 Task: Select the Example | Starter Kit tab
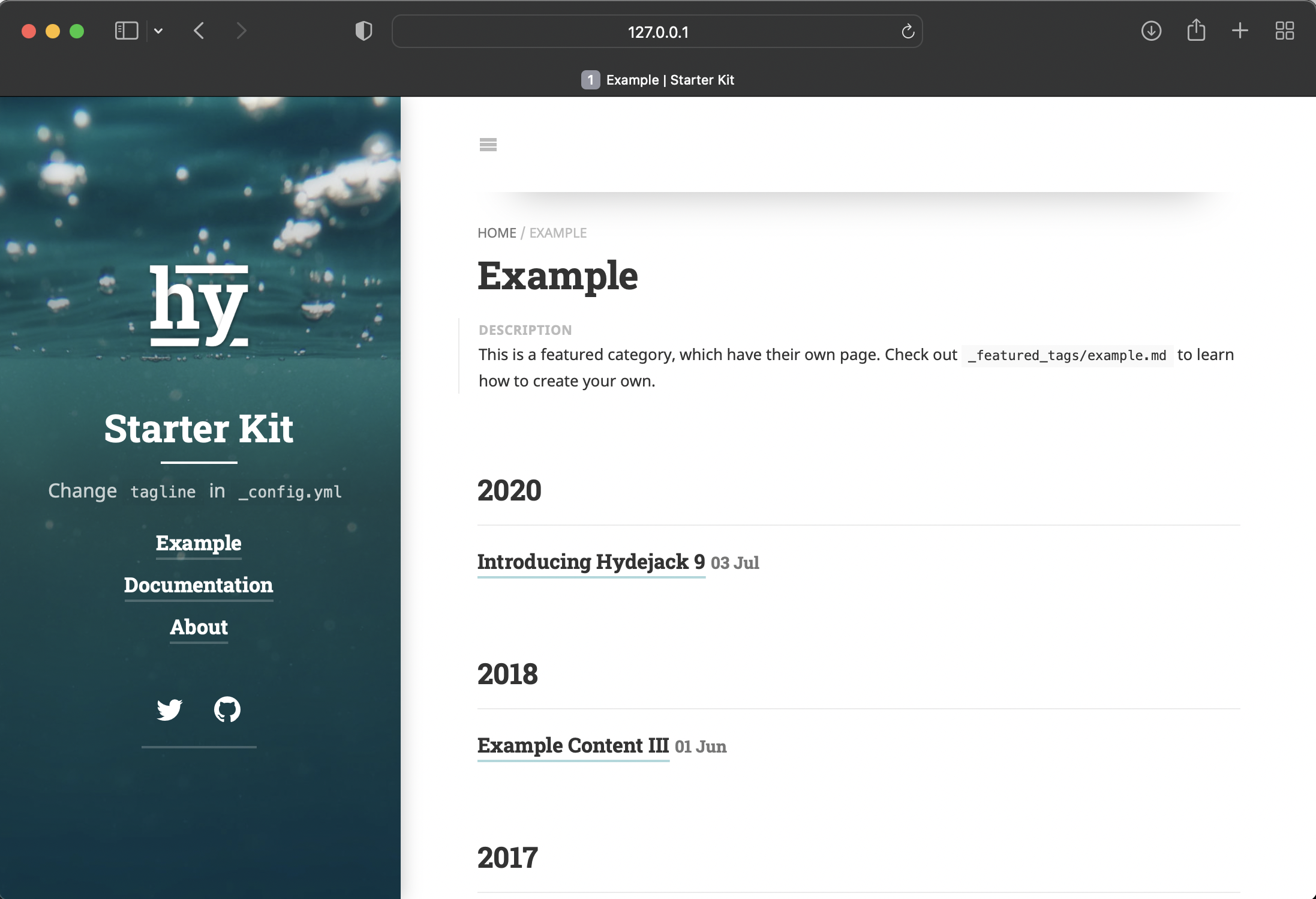(658, 80)
